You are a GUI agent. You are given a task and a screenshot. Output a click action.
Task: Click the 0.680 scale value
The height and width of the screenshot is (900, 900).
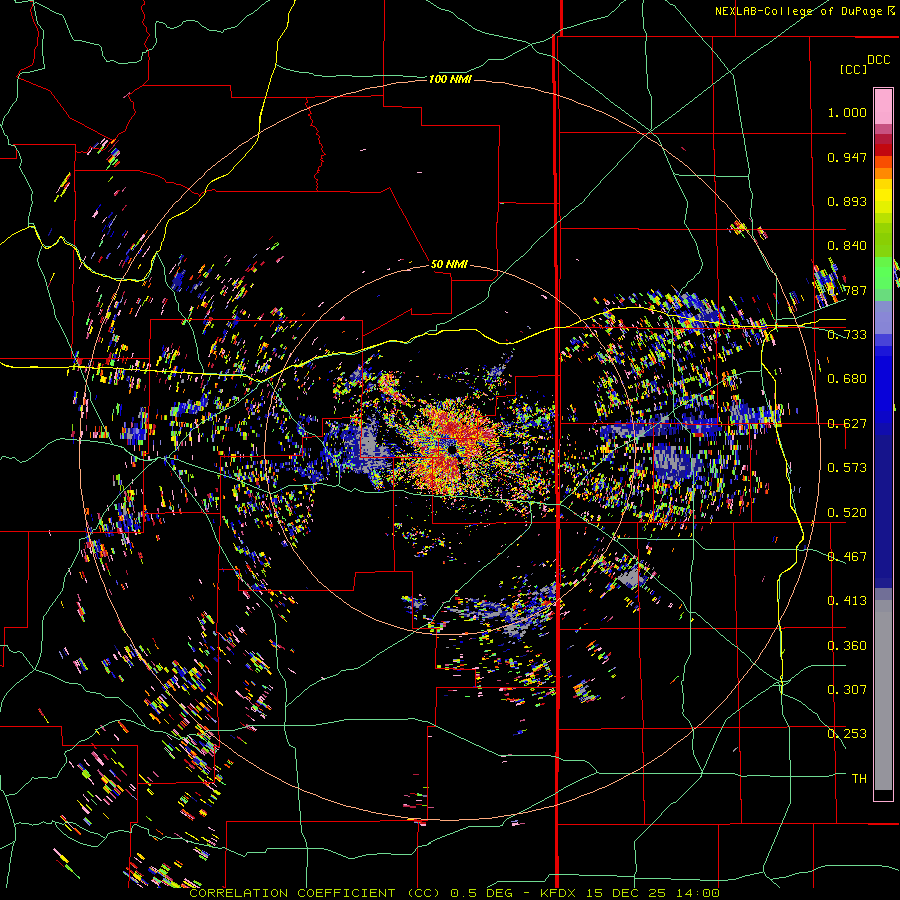tap(847, 379)
